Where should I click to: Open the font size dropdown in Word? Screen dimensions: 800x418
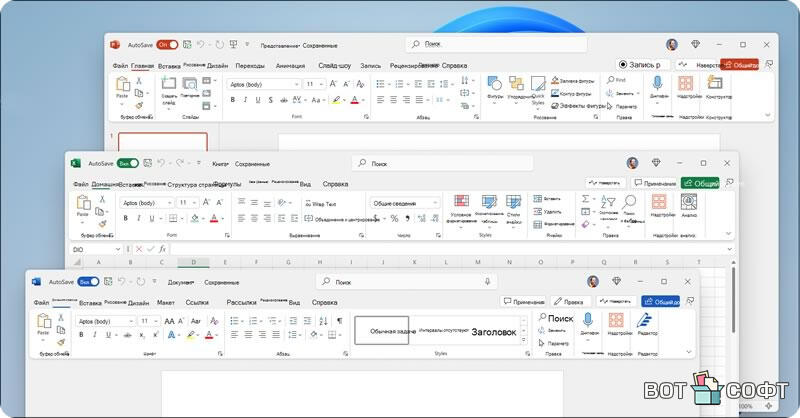(x=155, y=321)
